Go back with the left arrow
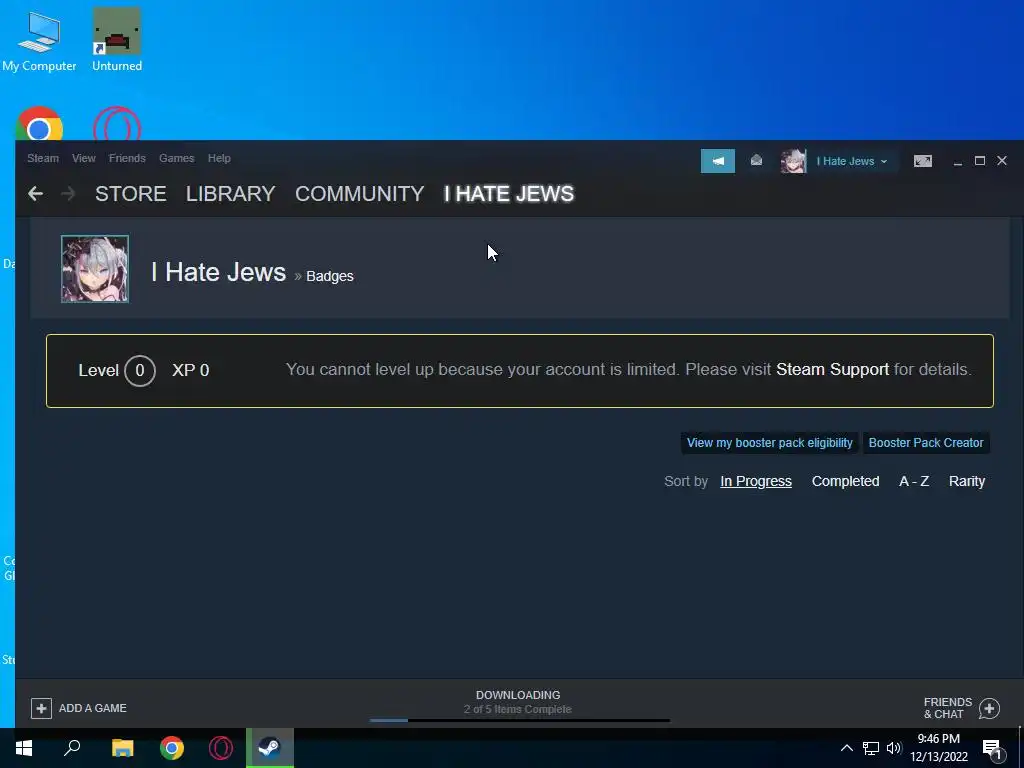The height and width of the screenshot is (768, 1024). pos(36,193)
